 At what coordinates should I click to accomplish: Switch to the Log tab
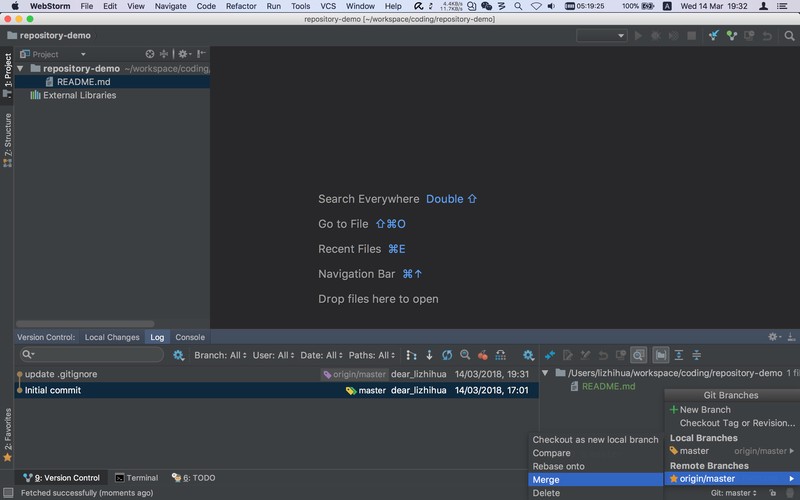157,337
